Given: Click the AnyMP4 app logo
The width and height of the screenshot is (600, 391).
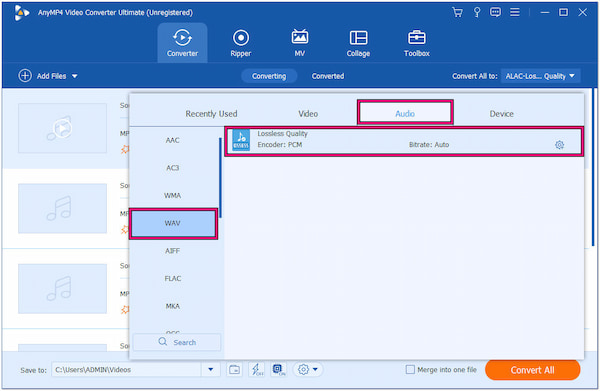Looking at the screenshot, I should pyautogui.click(x=22, y=13).
